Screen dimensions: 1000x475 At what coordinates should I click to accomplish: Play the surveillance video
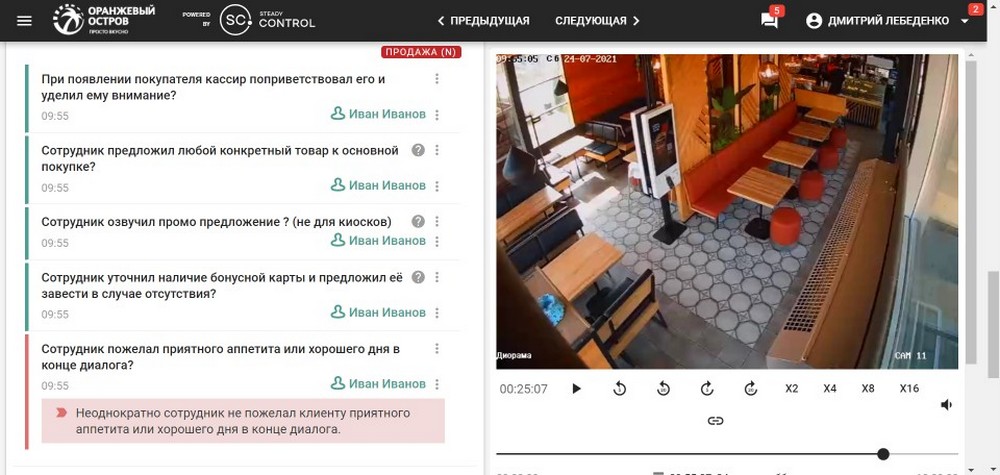tap(576, 389)
